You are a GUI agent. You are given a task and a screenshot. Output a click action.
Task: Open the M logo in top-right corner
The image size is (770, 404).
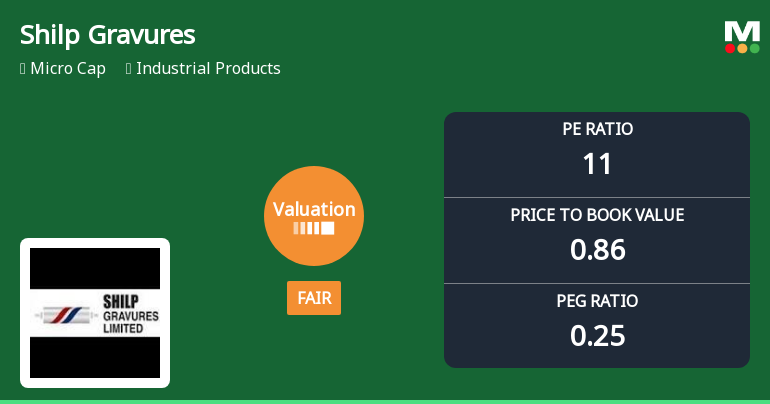[x=742, y=31]
